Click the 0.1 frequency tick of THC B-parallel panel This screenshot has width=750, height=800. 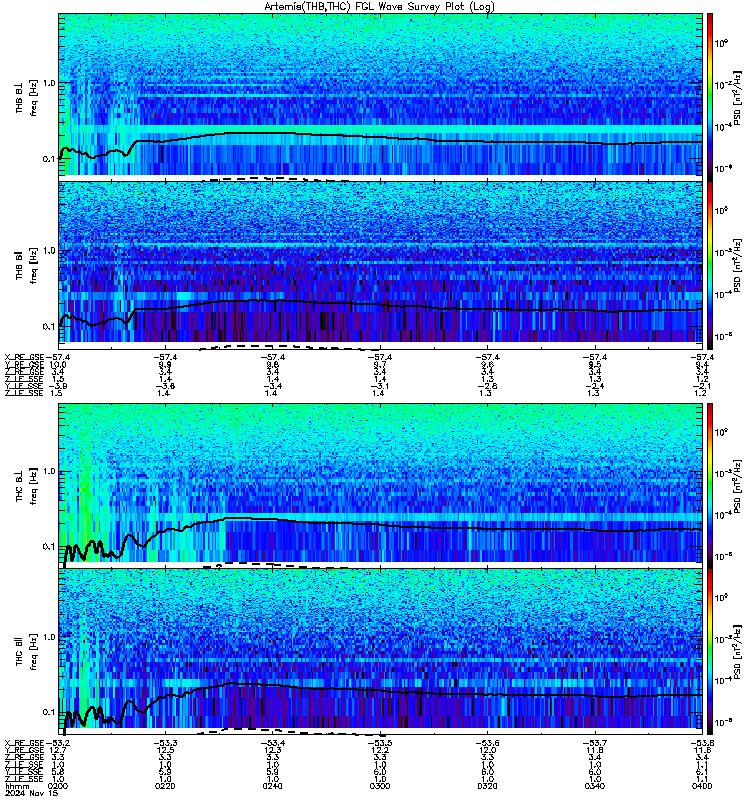(49, 712)
